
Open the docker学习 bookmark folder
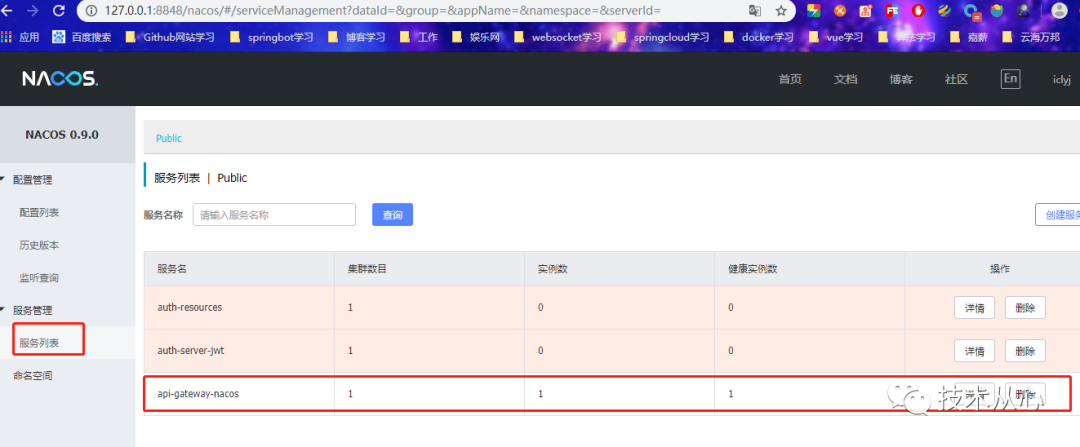758,37
